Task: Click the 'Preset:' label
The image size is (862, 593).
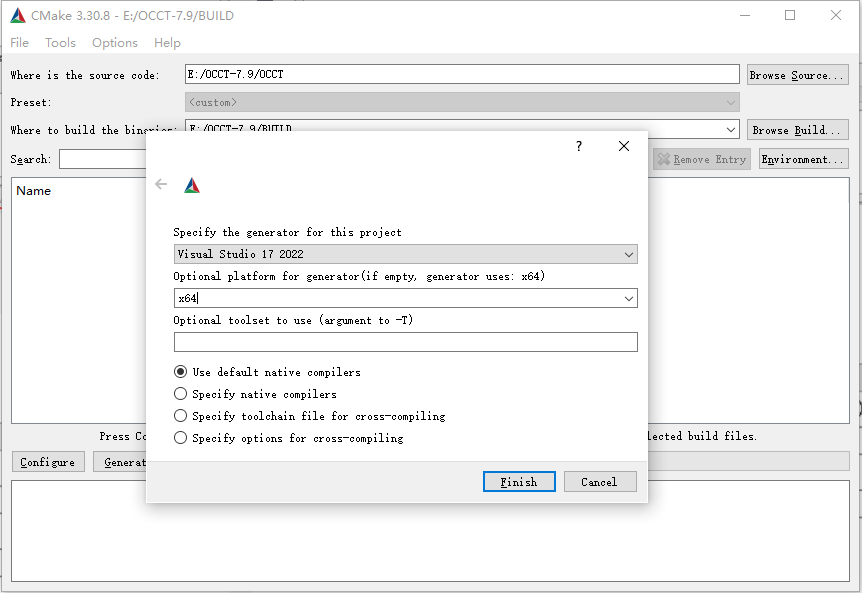Action: point(31,103)
